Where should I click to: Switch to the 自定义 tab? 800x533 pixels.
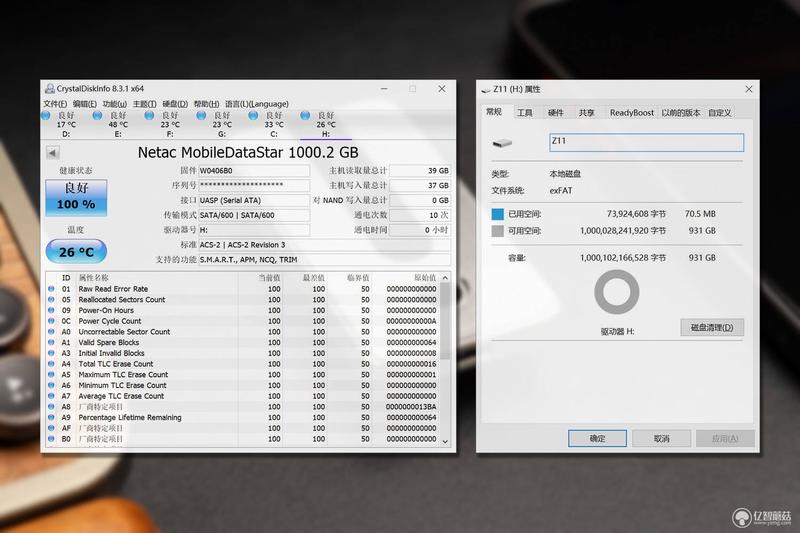click(x=719, y=113)
